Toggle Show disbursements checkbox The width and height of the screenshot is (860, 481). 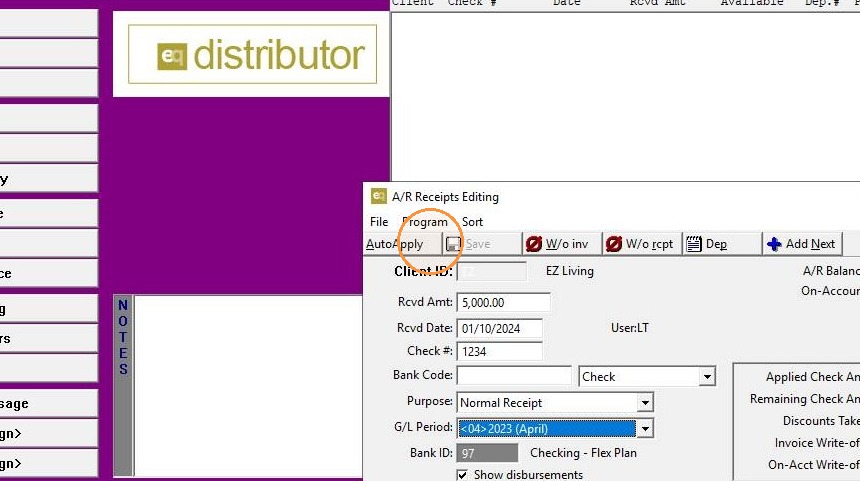coord(462,474)
